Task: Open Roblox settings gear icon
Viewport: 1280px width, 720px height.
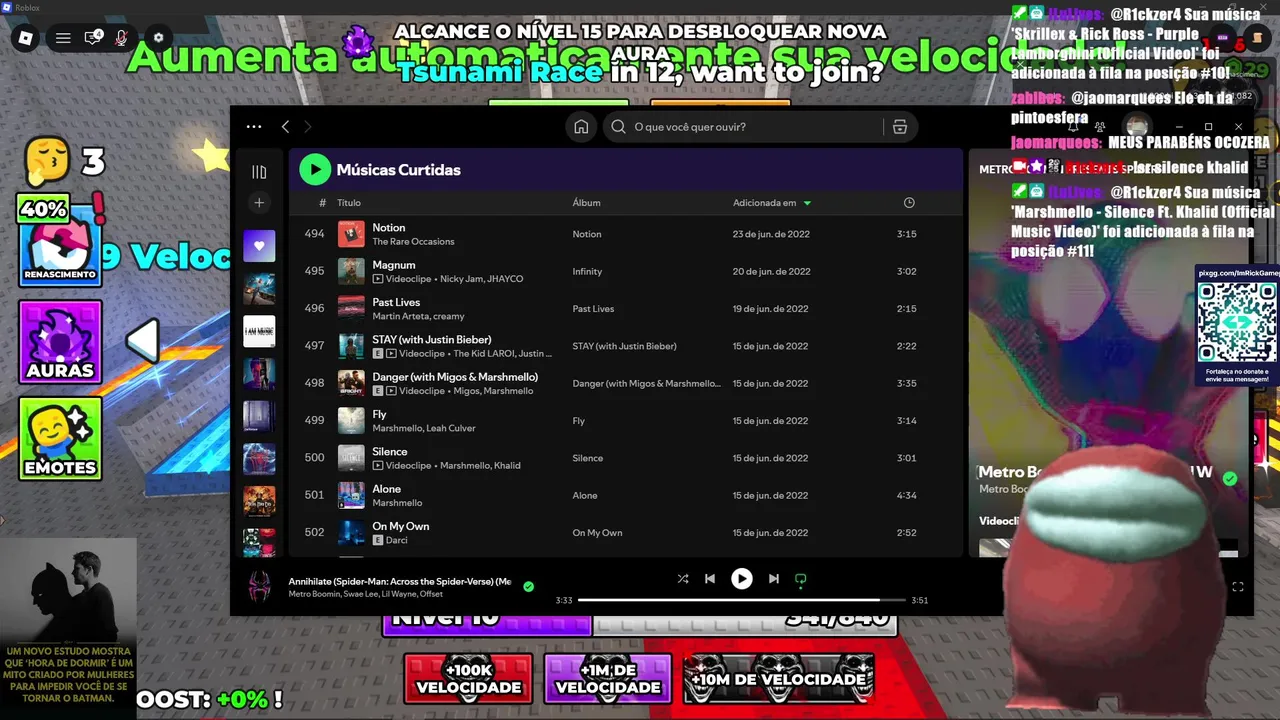Action: pyautogui.click(x=158, y=38)
